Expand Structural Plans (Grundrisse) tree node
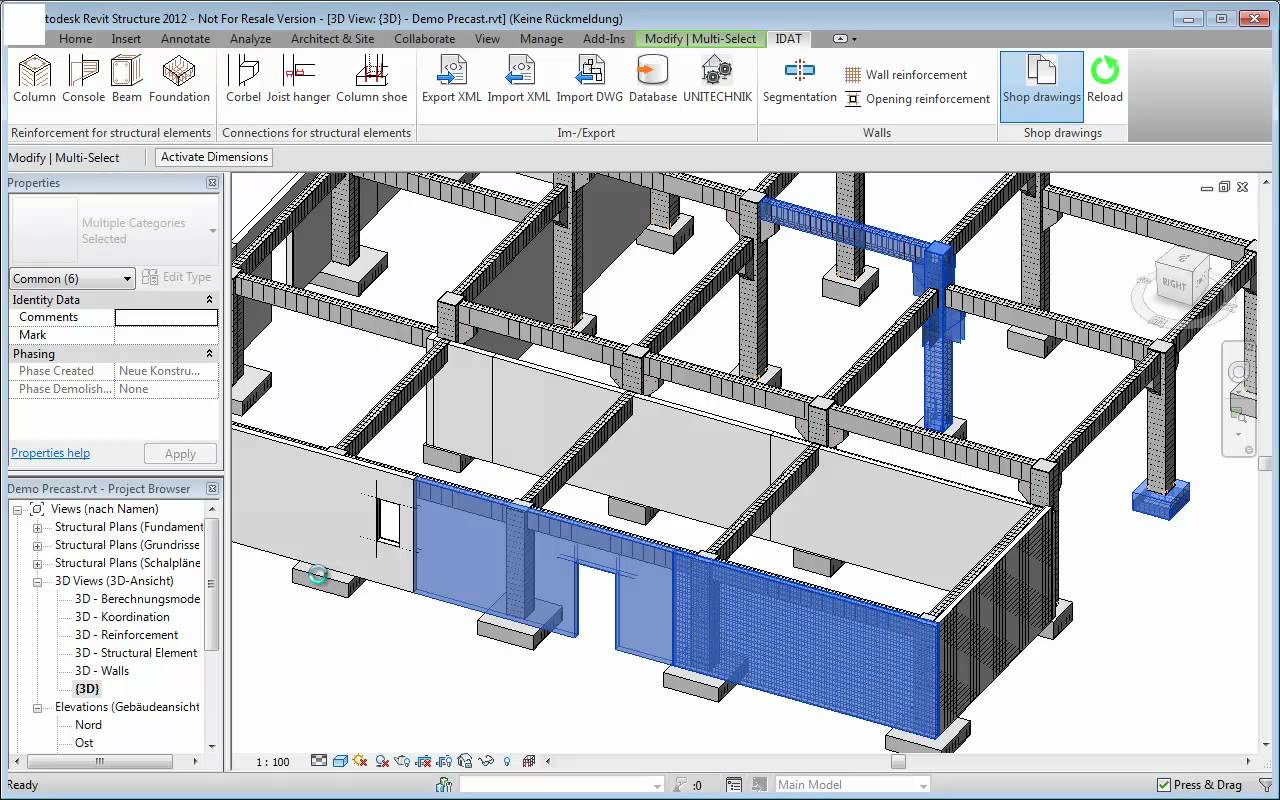The width and height of the screenshot is (1280, 800). point(37,545)
